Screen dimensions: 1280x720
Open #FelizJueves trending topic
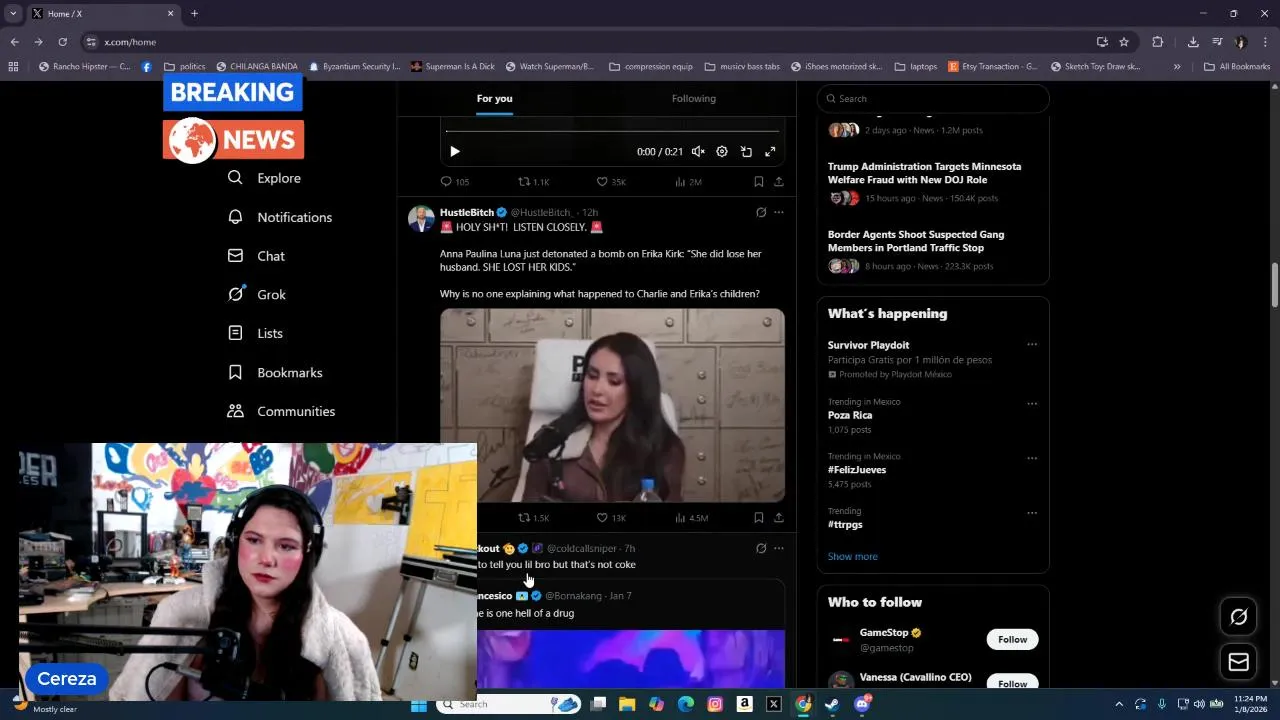click(857, 470)
